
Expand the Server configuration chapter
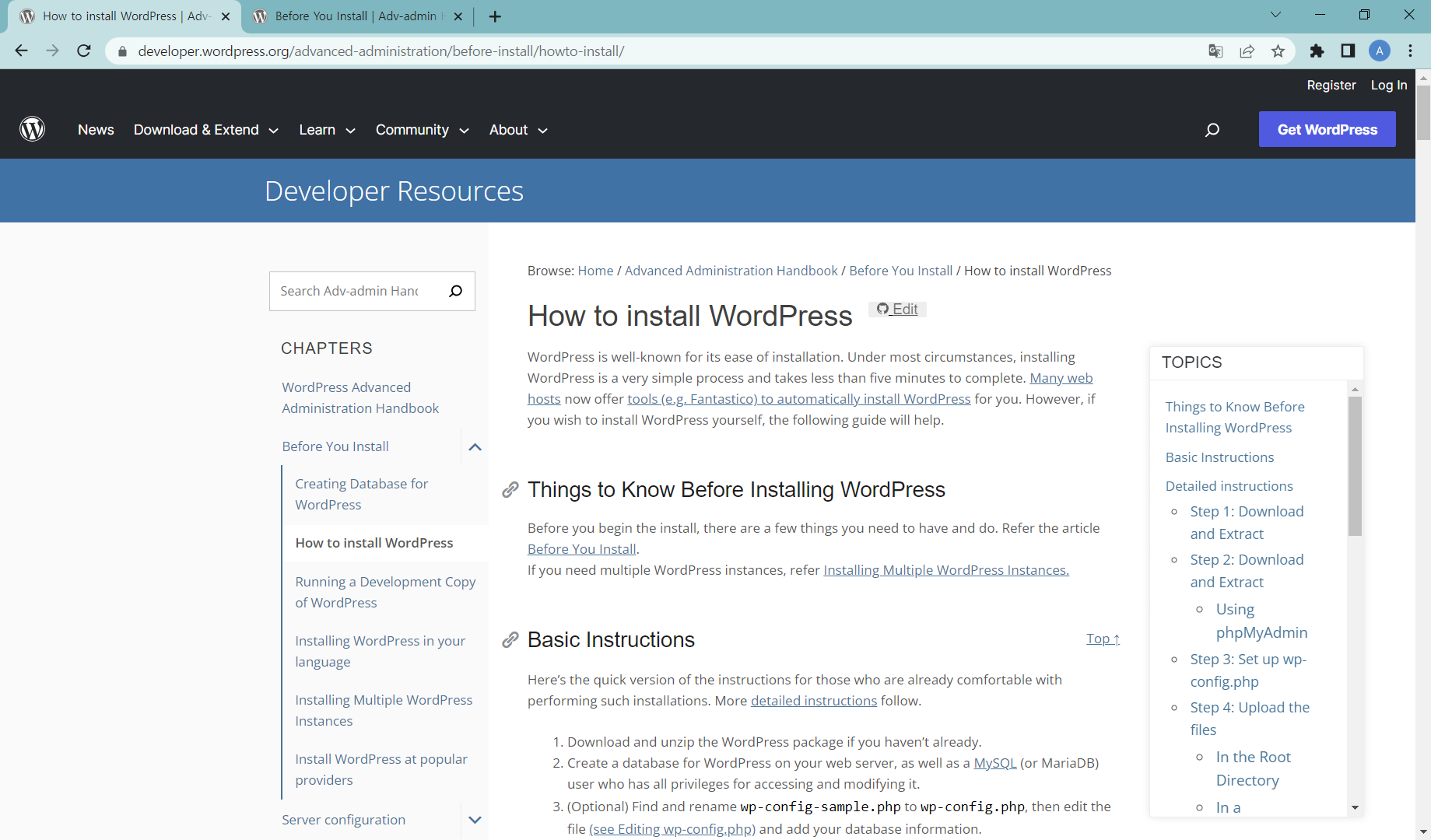[475, 820]
